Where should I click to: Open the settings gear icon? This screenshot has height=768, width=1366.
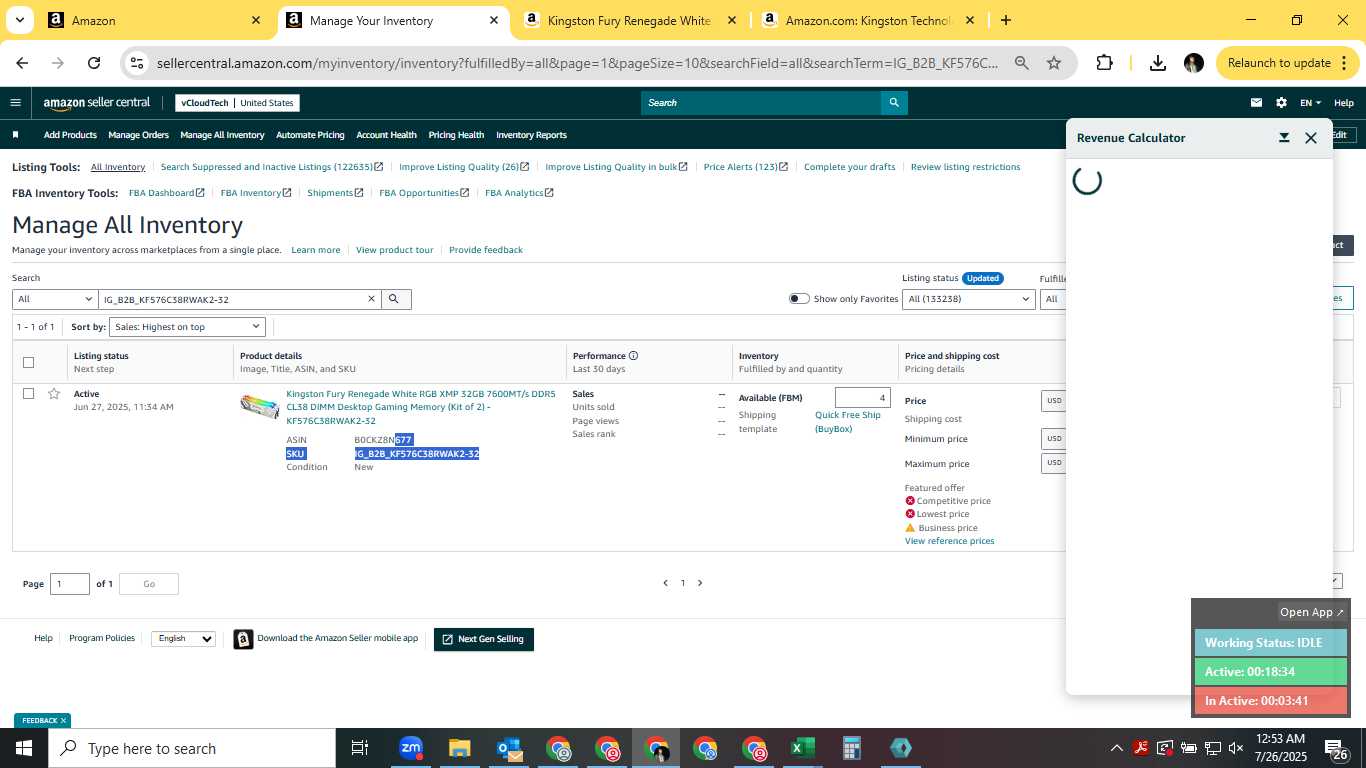click(1281, 102)
